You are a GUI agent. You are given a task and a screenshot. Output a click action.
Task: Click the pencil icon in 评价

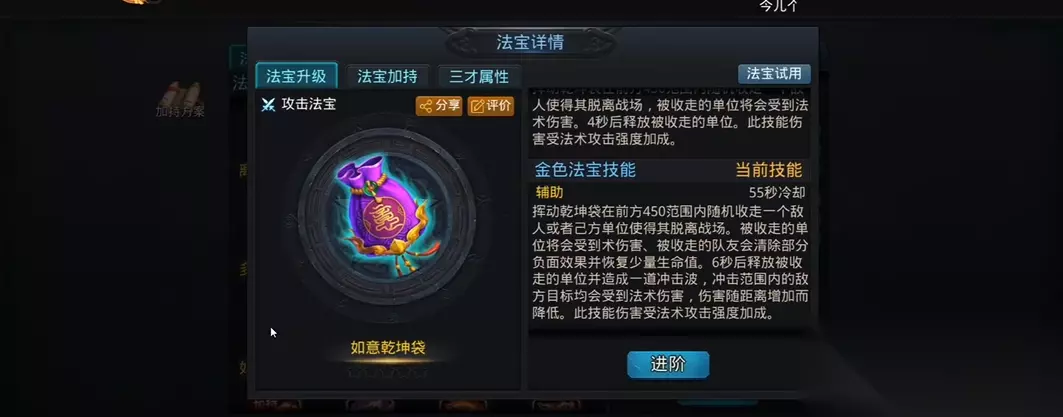[x=477, y=106]
